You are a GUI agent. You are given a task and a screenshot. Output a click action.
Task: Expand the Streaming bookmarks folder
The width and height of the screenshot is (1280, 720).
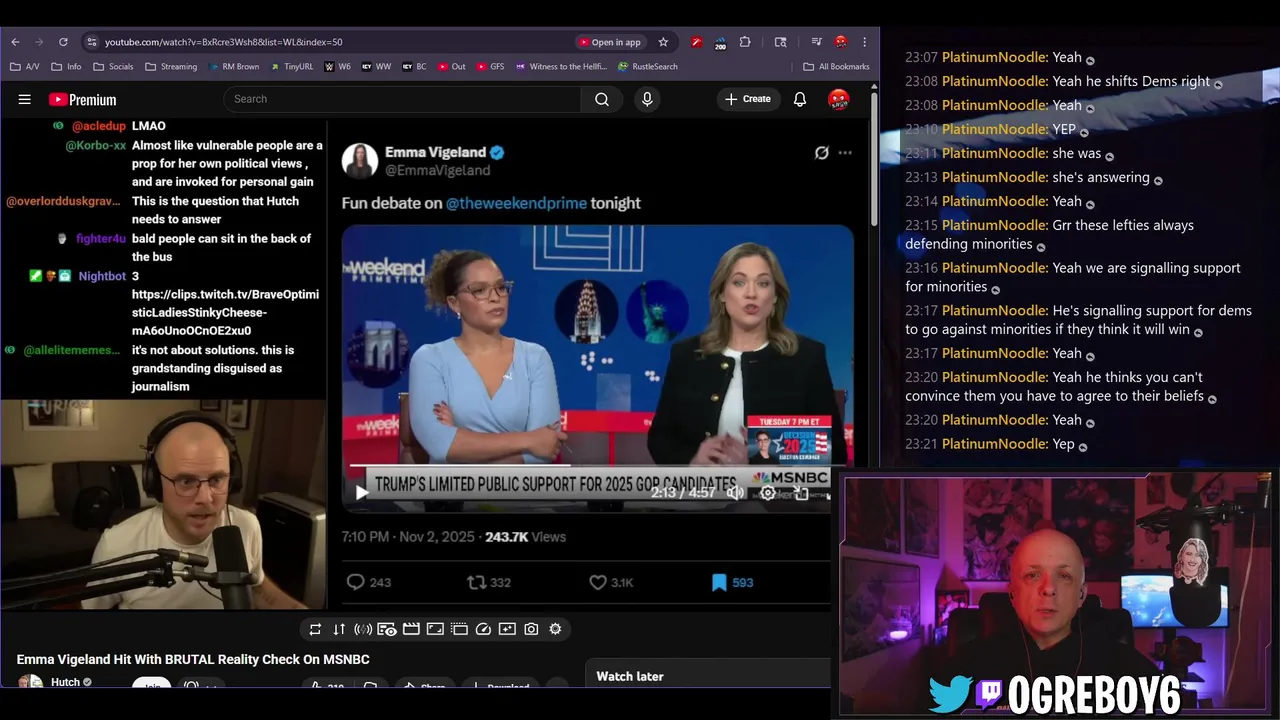171,67
